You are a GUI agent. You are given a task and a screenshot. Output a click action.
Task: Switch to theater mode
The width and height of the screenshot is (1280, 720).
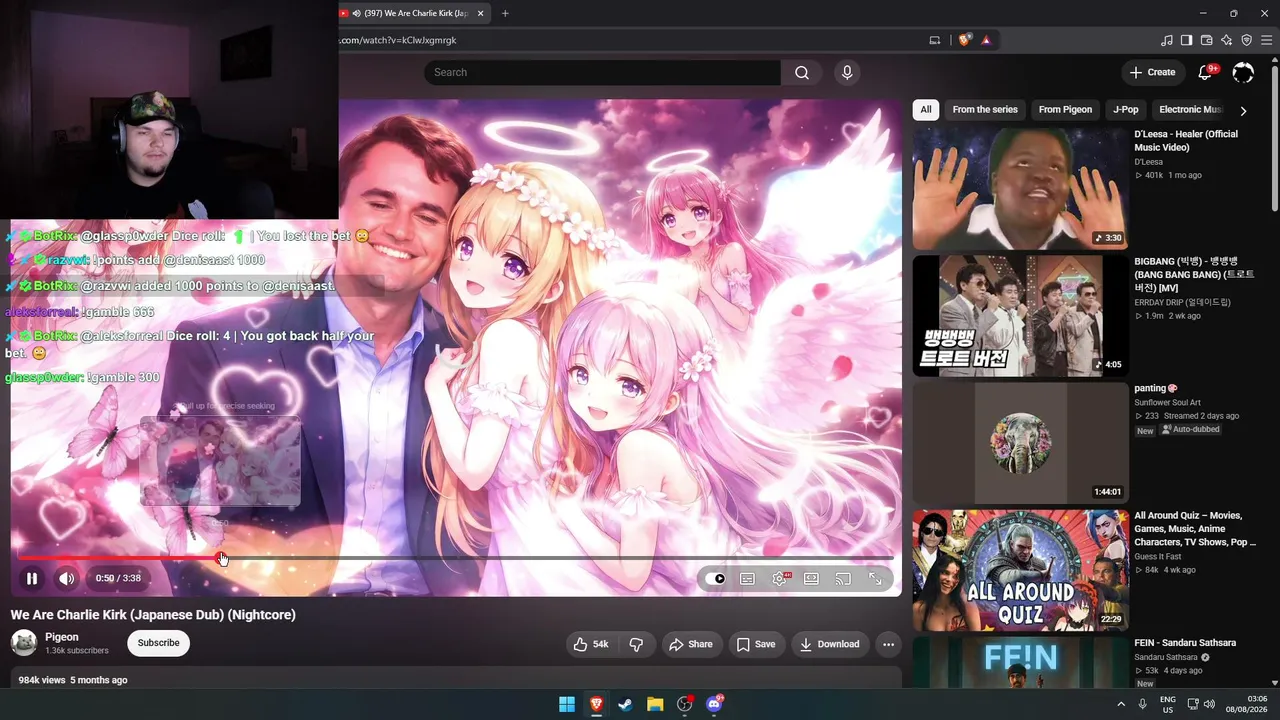click(x=811, y=578)
